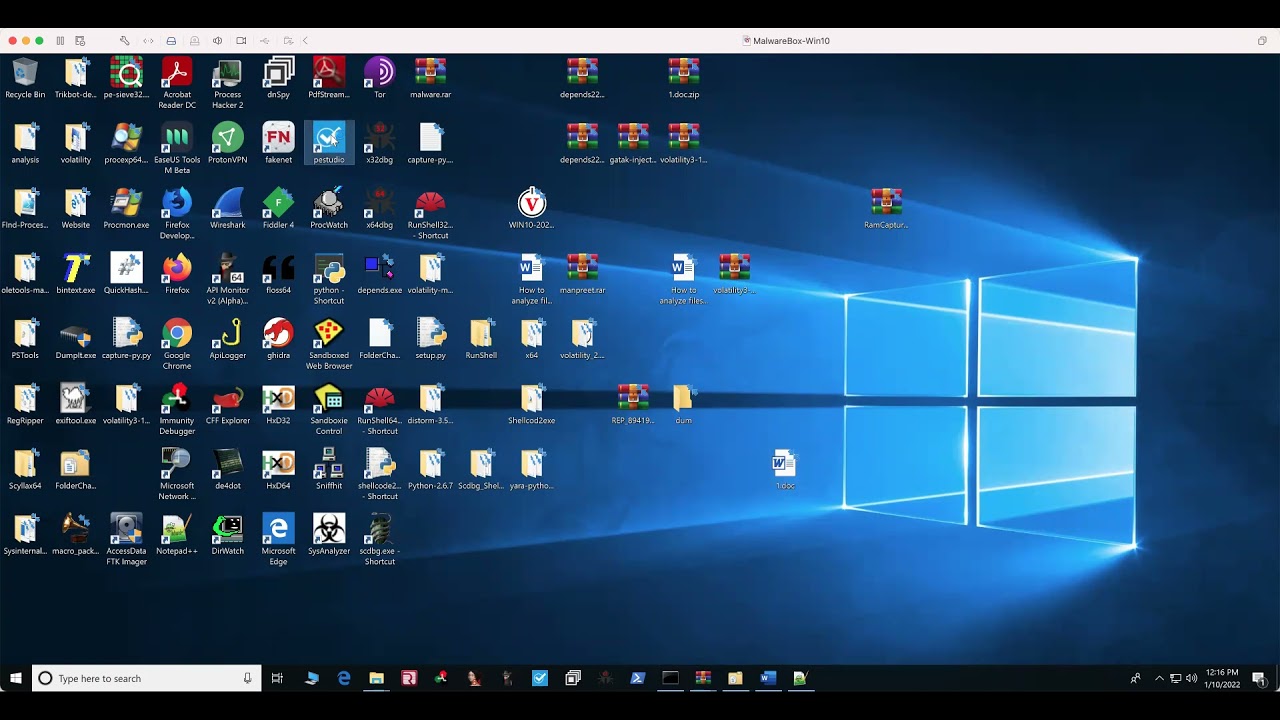Open the ghidra desktop shortcut
The image size is (1280, 720).
click(278, 338)
